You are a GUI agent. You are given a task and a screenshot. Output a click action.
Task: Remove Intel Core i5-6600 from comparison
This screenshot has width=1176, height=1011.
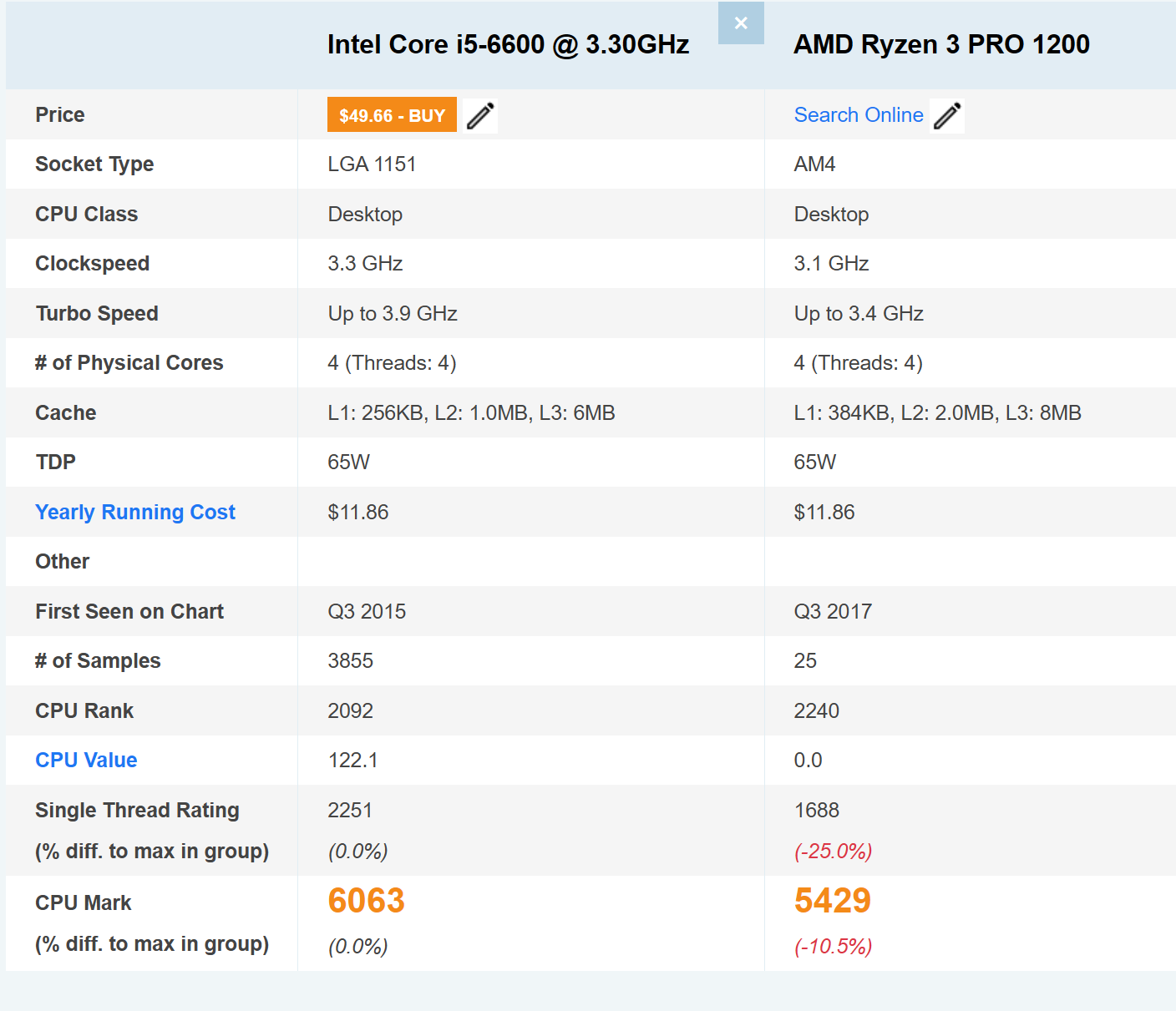[741, 23]
